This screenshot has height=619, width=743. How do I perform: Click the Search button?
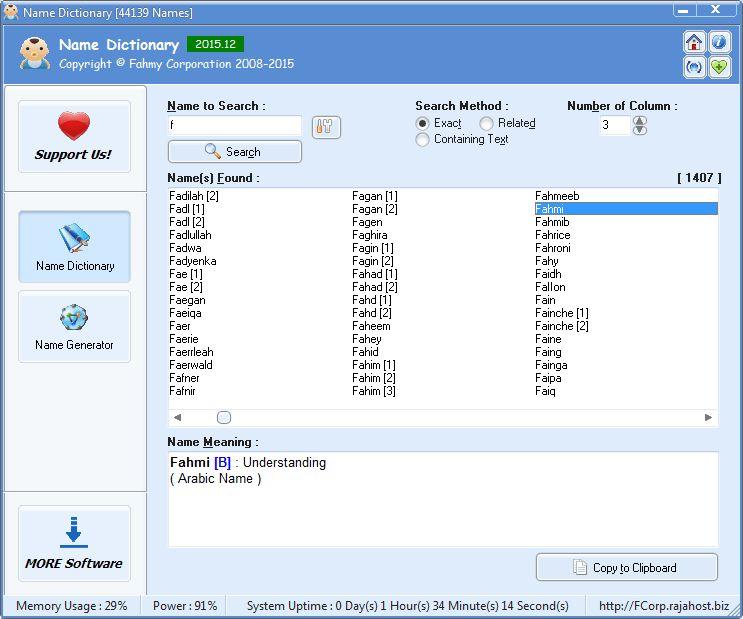235,152
